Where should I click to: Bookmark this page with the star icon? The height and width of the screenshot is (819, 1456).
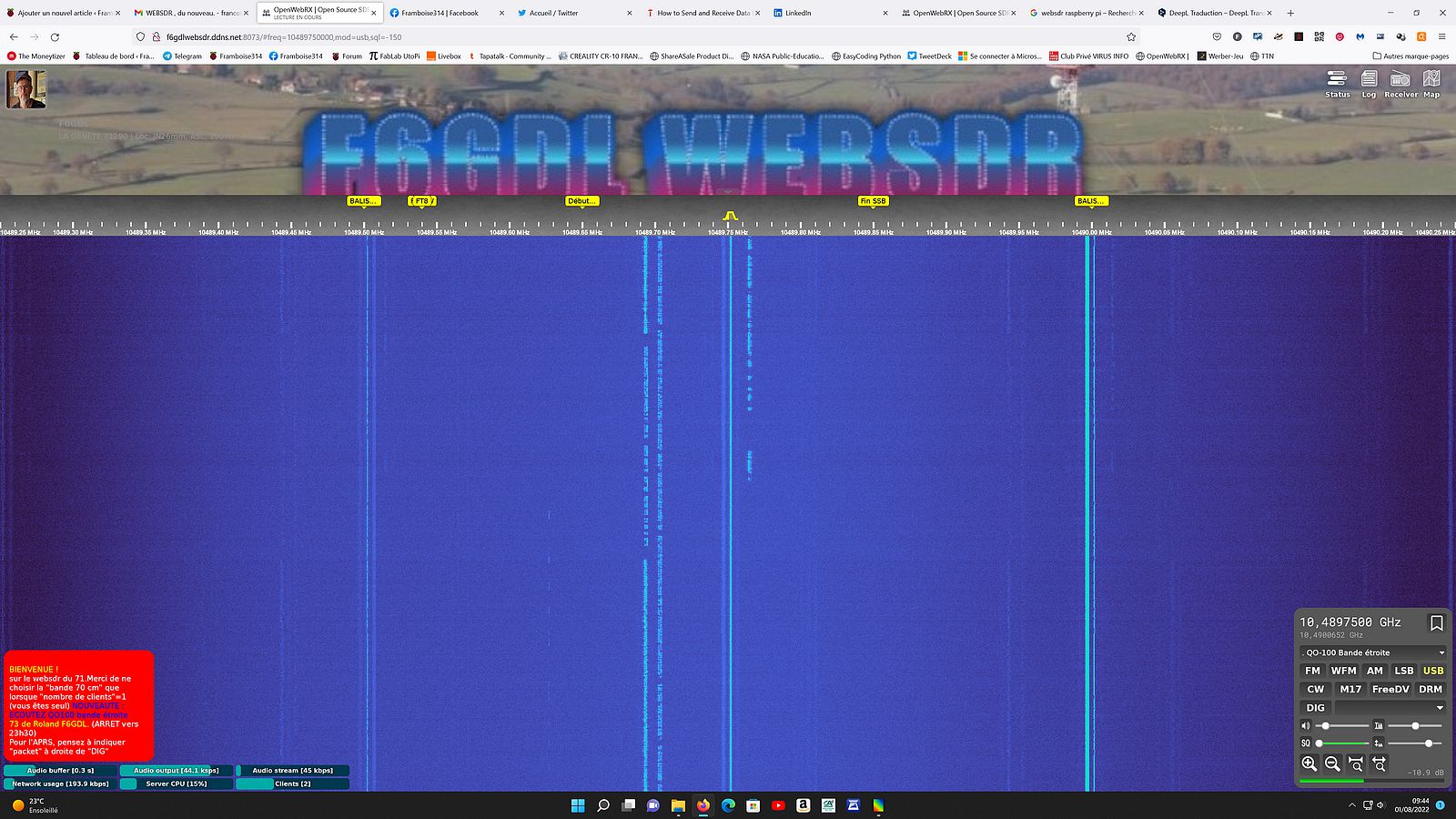point(1131,37)
